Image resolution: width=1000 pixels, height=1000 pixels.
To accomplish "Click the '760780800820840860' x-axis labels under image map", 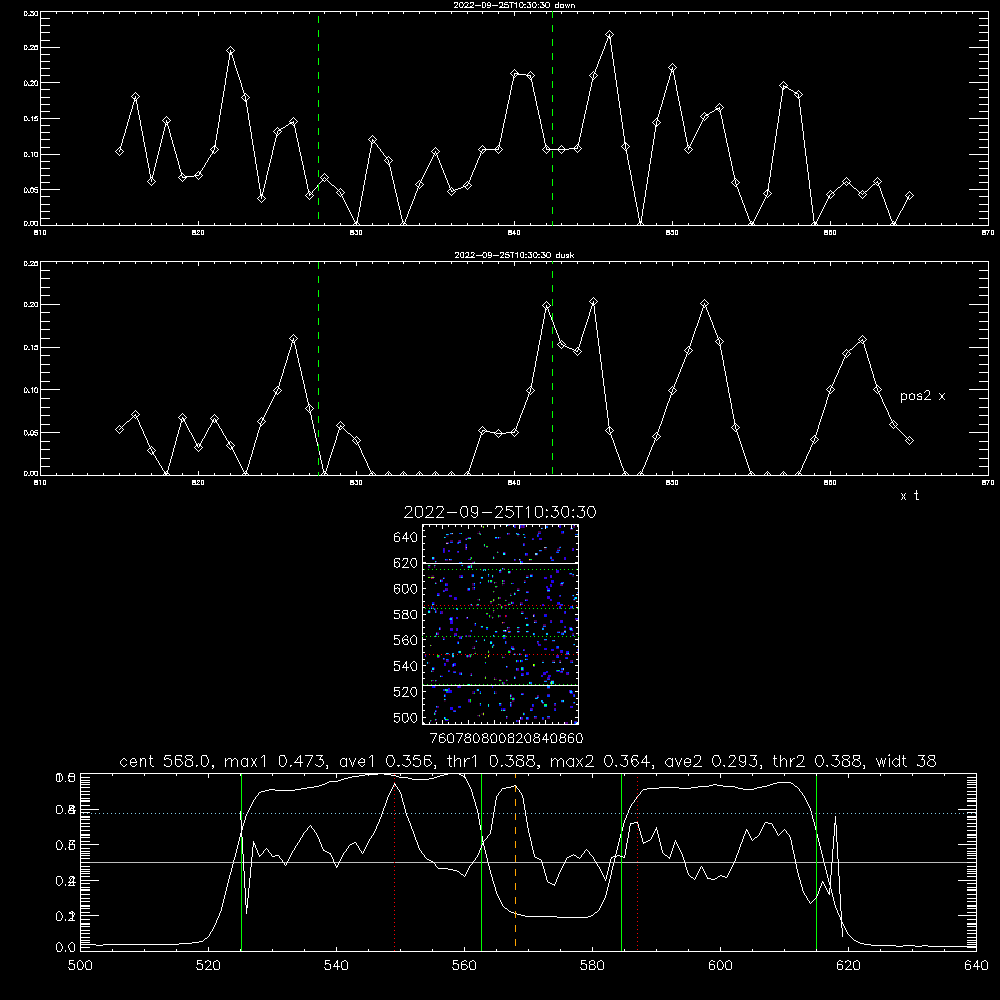I will [x=506, y=739].
